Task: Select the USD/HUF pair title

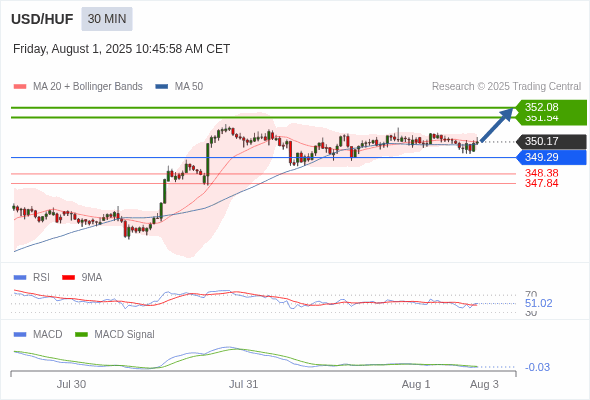Action: [42, 19]
